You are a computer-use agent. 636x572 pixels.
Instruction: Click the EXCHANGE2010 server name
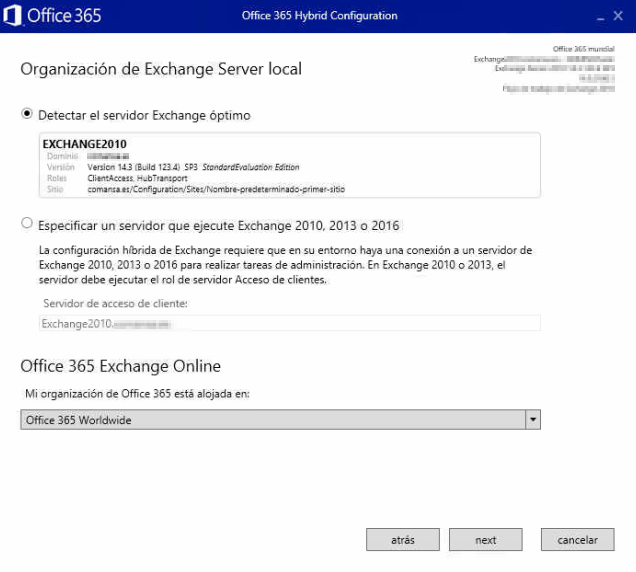(84, 144)
